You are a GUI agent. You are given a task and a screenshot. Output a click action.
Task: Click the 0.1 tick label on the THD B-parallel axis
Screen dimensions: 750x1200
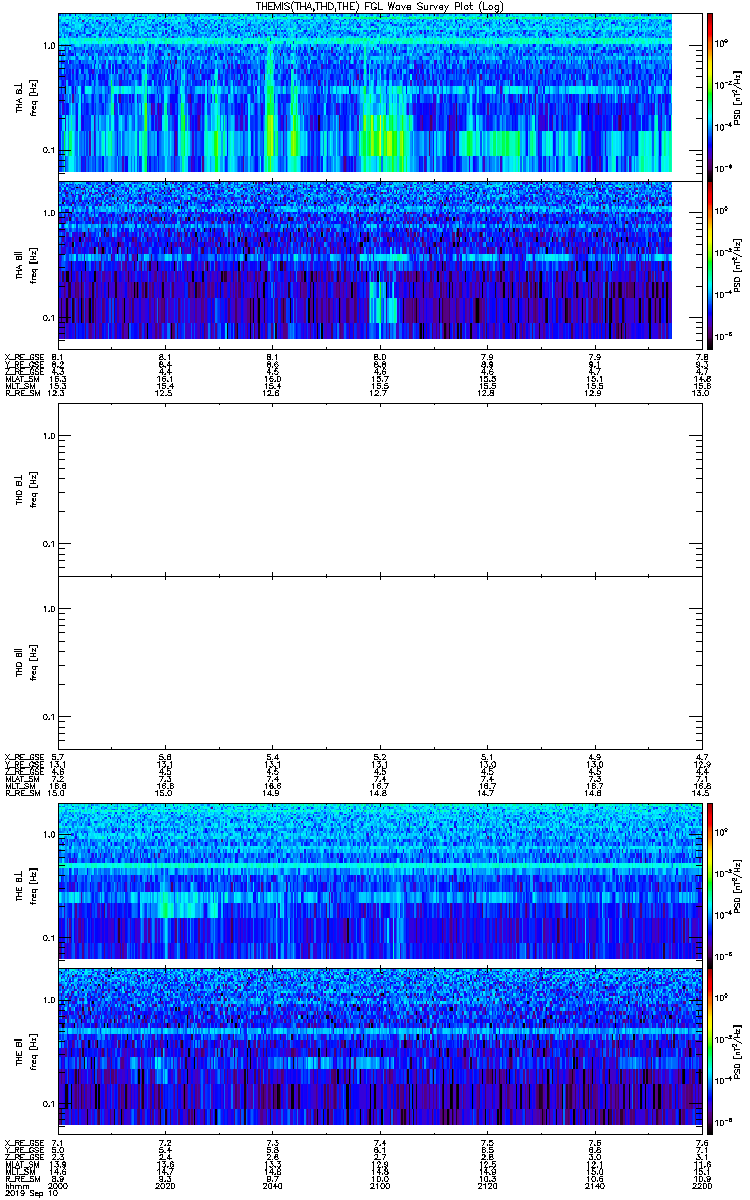[48, 718]
